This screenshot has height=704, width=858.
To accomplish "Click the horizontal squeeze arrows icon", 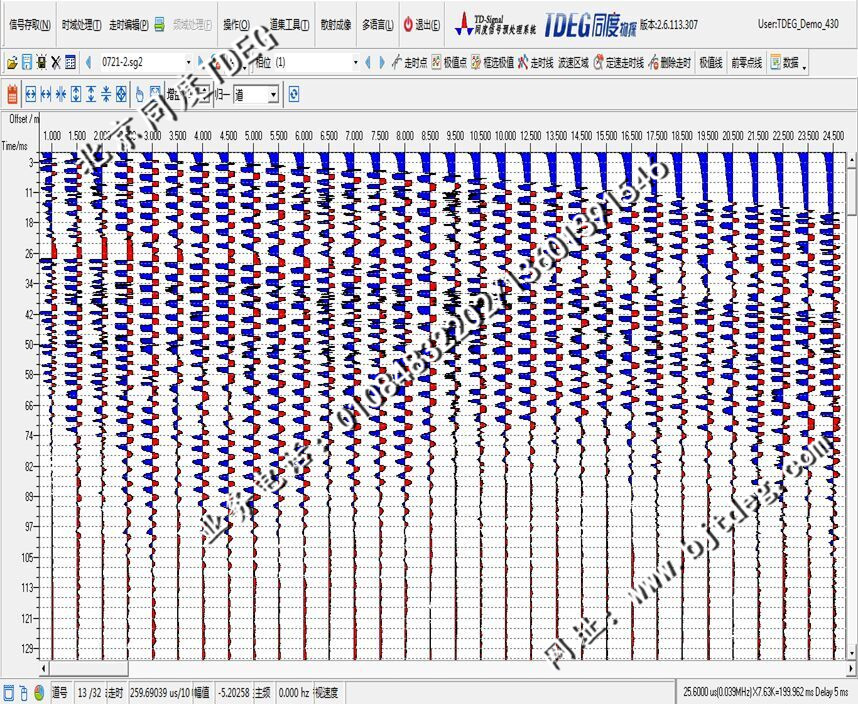I will 61,94.
